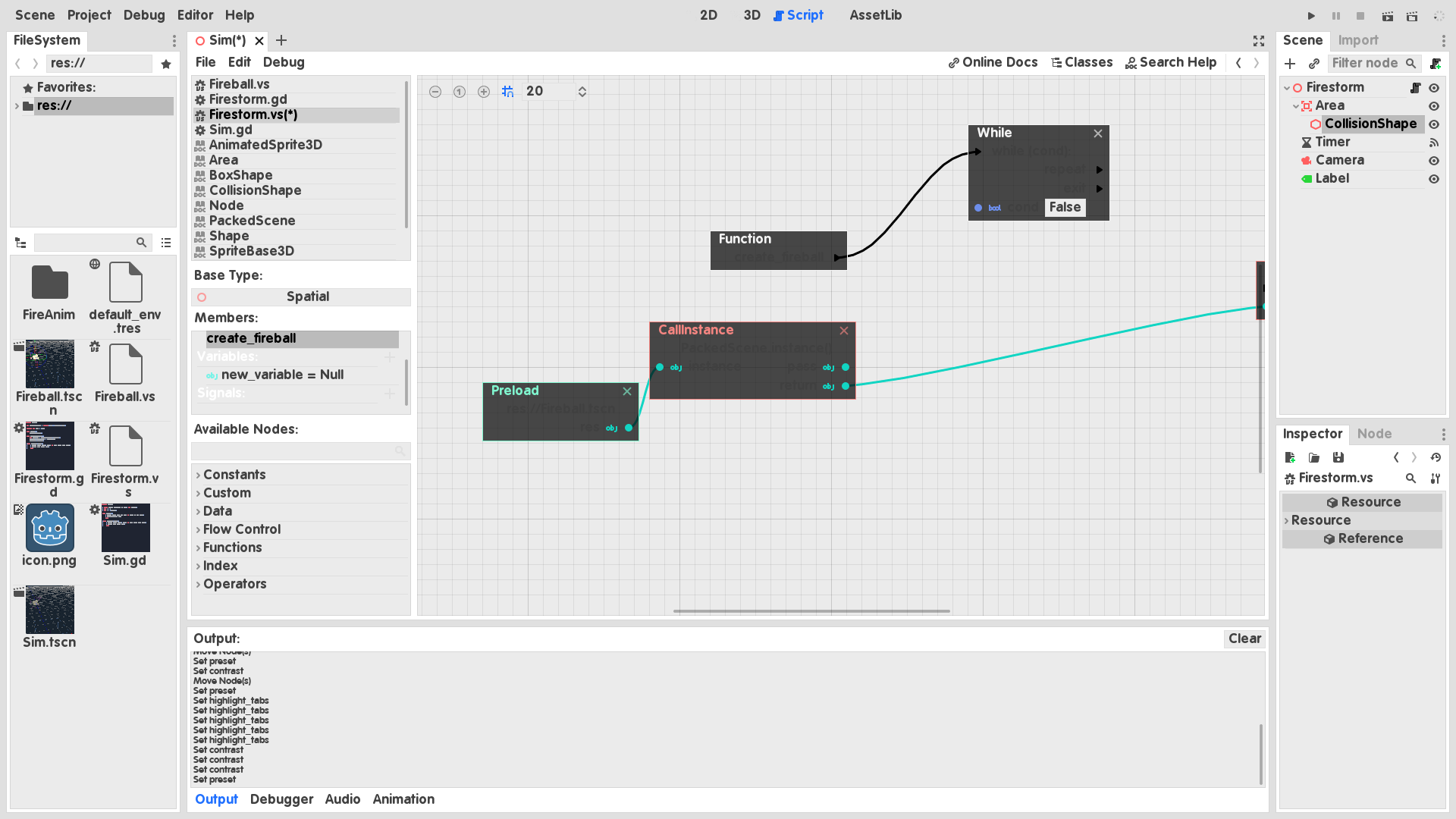The width and height of the screenshot is (1456, 819).
Task: Click add favorite star icon
Action: tap(166, 64)
